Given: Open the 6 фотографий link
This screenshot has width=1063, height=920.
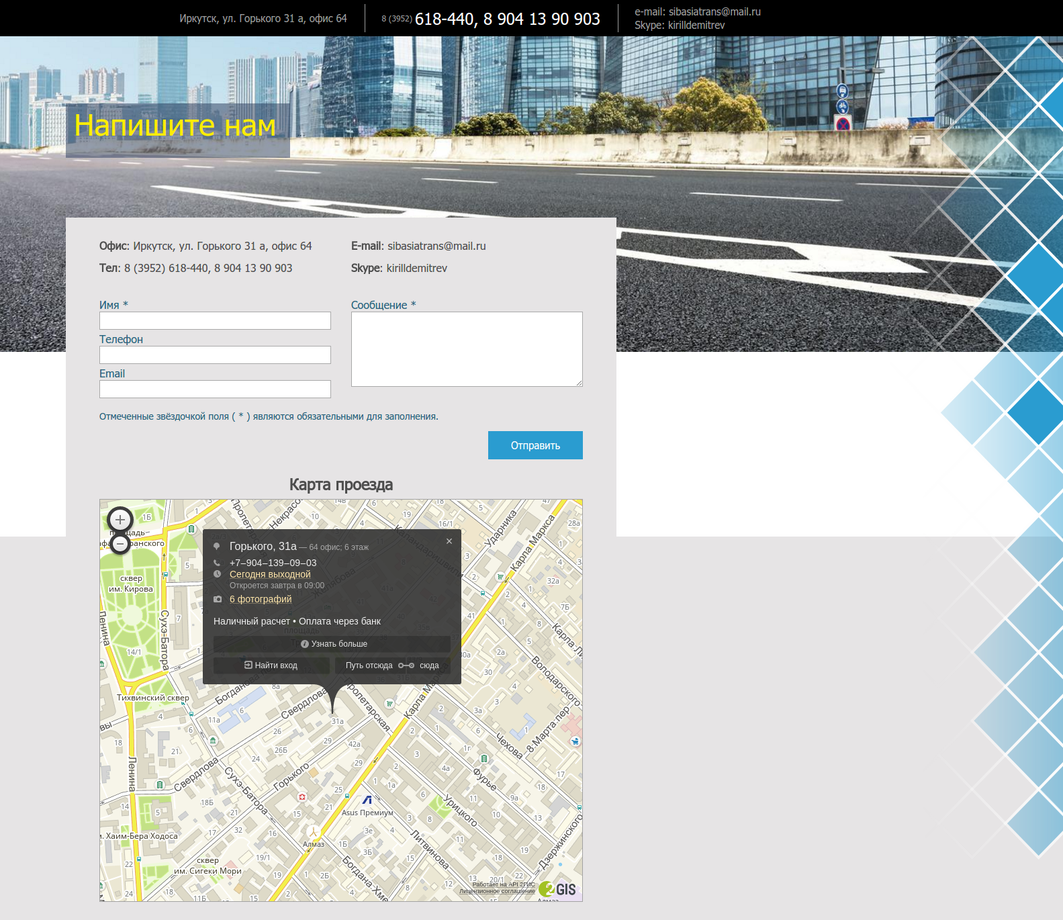Looking at the screenshot, I should click(x=260, y=600).
